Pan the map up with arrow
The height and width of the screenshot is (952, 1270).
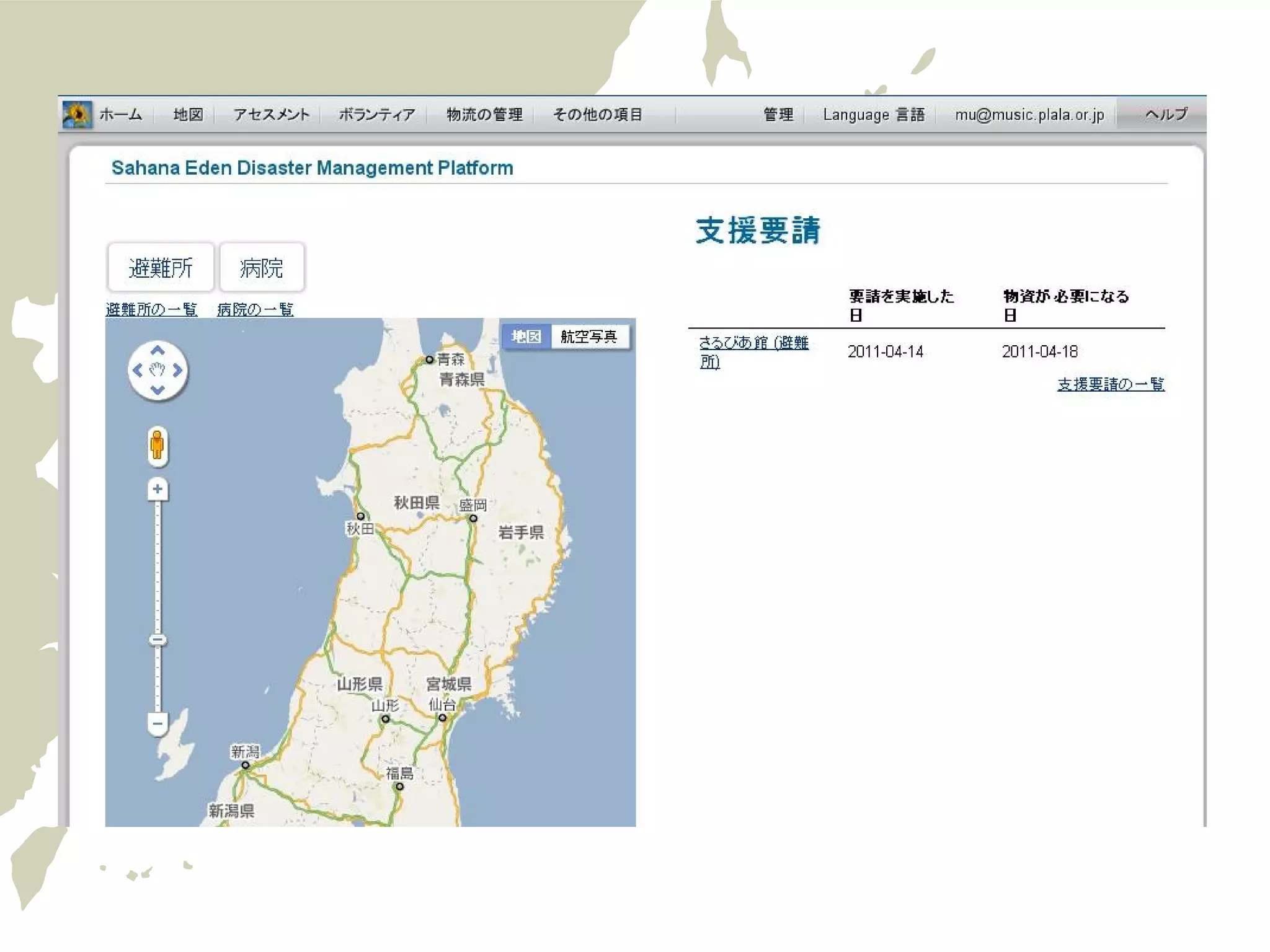coord(158,350)
